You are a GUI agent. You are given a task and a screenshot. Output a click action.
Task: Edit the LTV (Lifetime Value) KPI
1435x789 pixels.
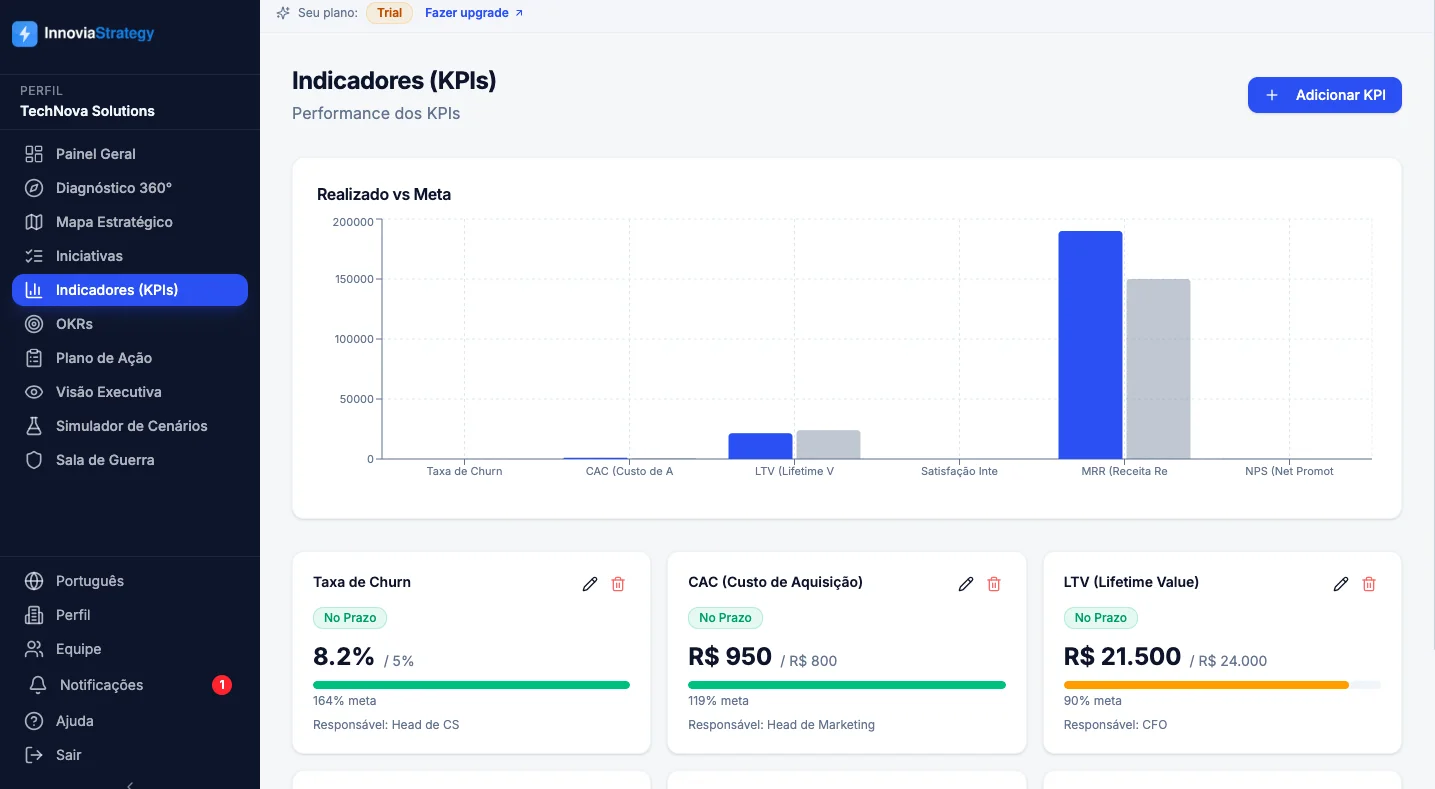[1341, 584]
